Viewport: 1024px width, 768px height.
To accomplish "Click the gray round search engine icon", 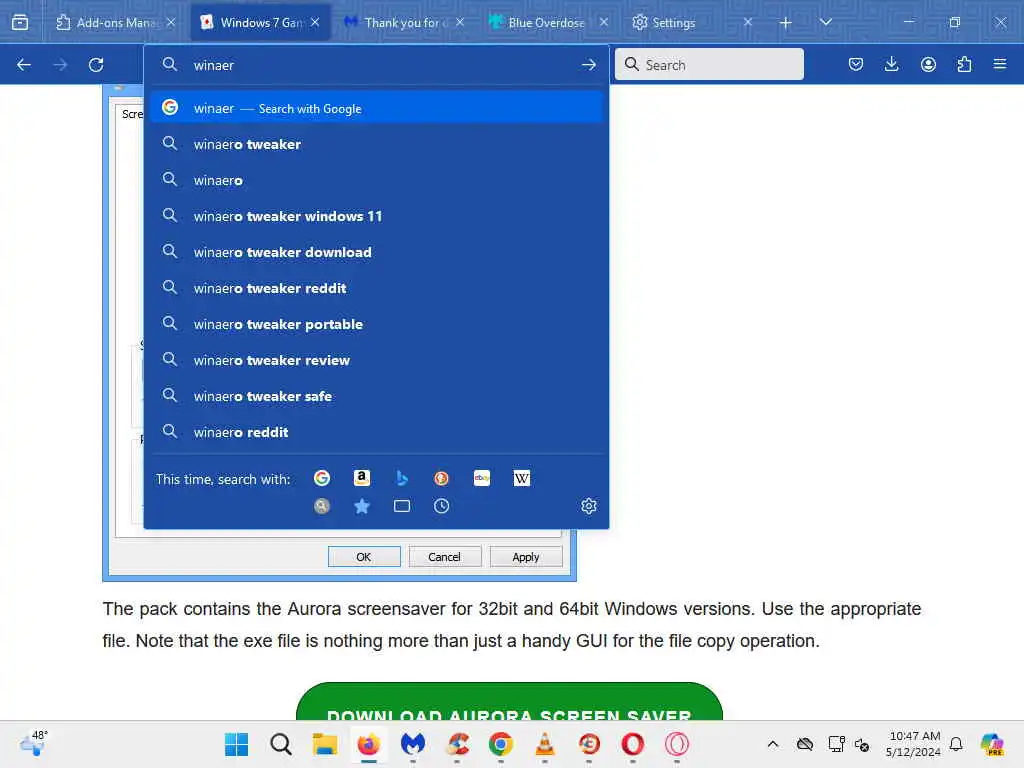I will tap(322, 506).
